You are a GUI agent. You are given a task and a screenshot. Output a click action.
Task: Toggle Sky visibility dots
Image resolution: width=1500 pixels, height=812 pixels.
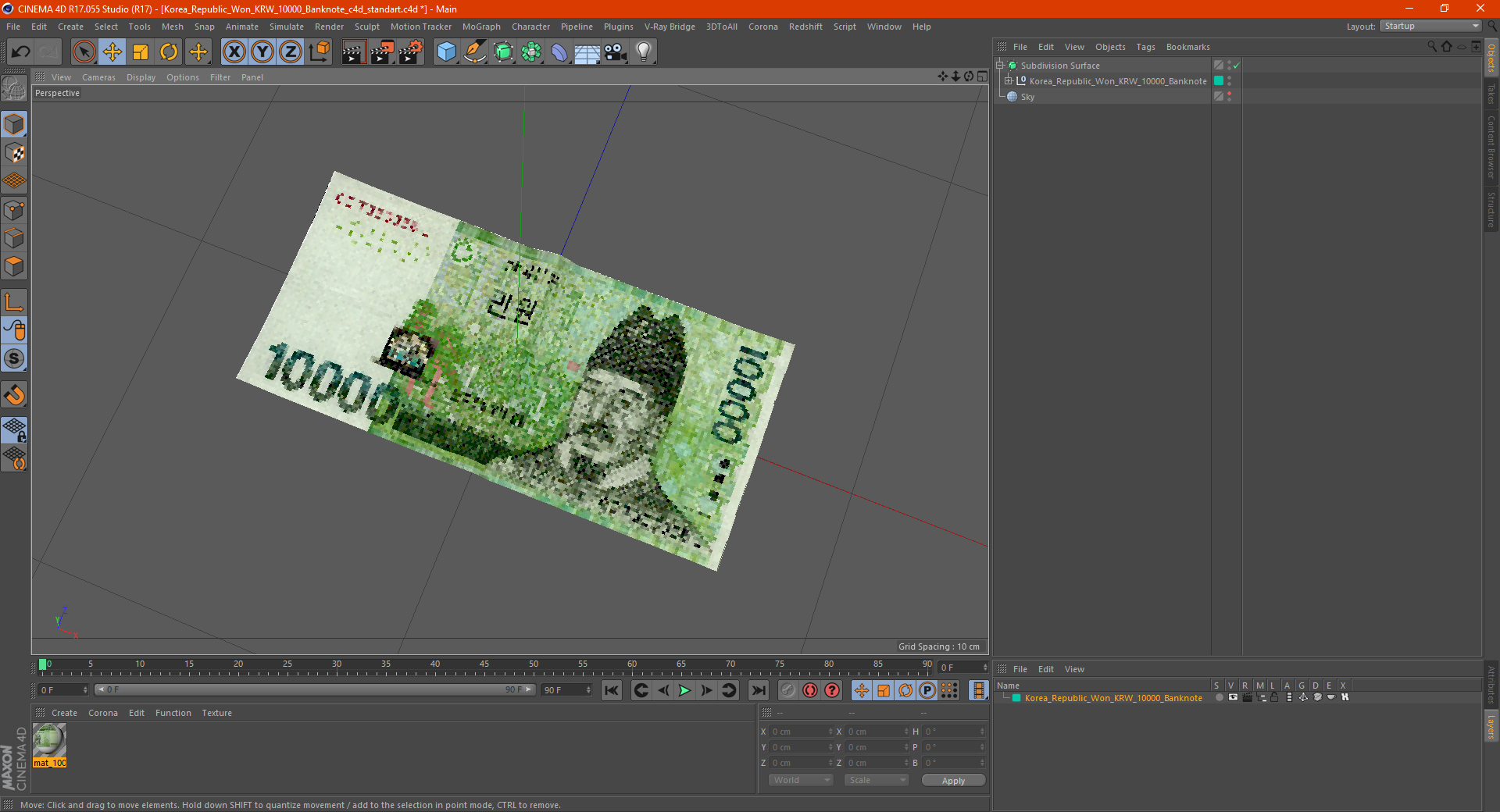coord(1229,96)
